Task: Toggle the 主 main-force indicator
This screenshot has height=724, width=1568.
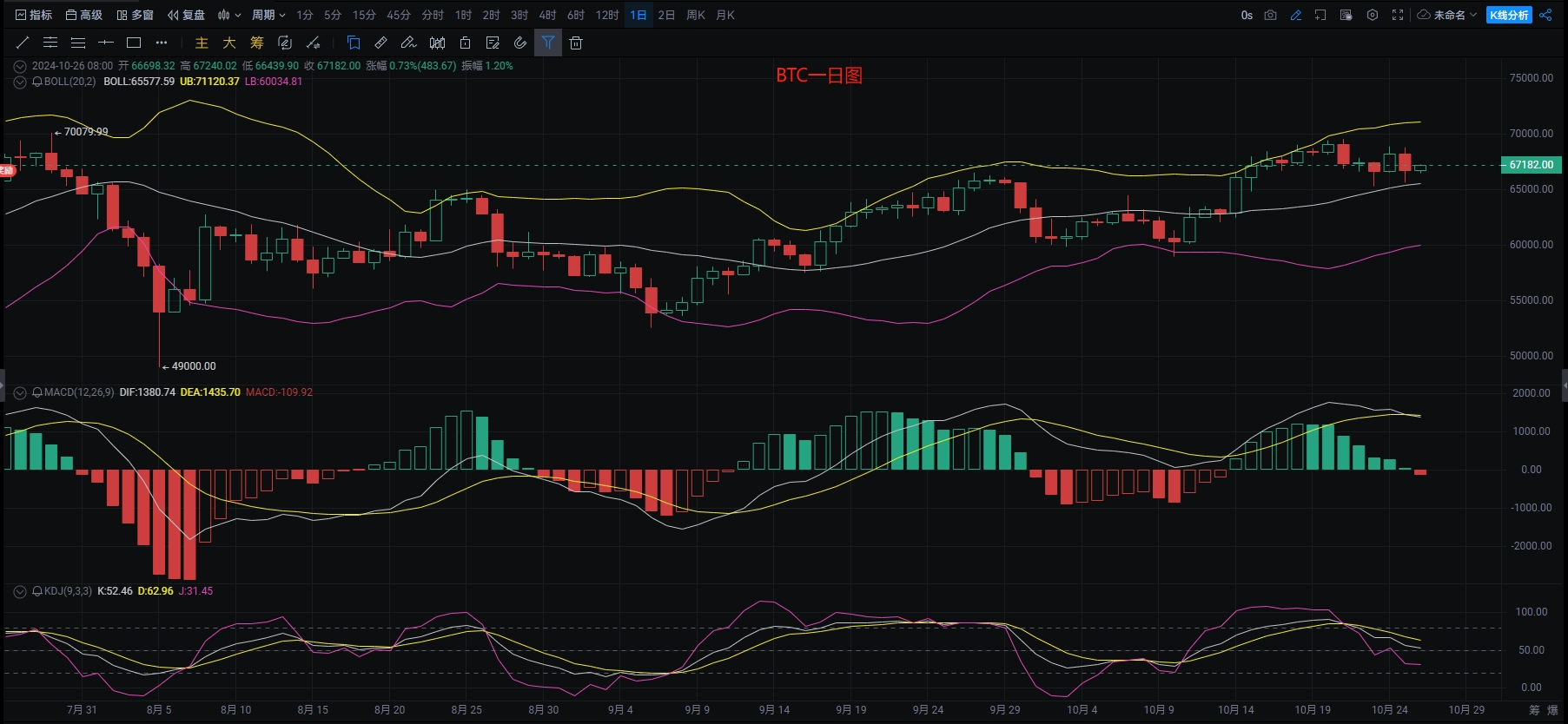Action: coord(202,43)
